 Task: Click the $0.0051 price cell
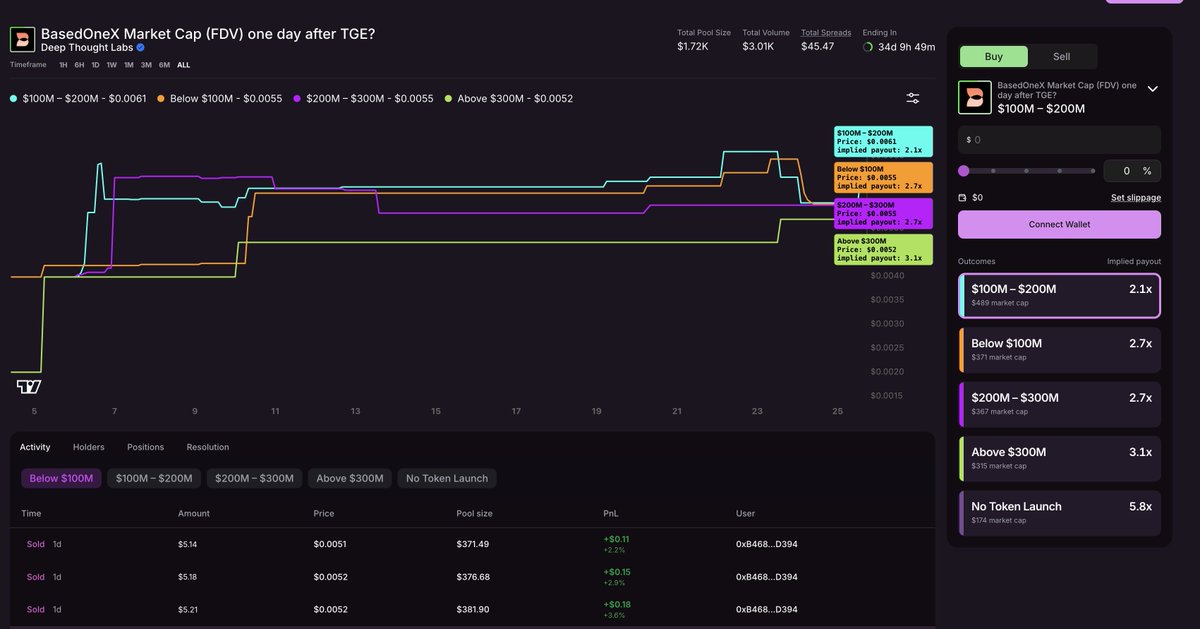(330, 544)
